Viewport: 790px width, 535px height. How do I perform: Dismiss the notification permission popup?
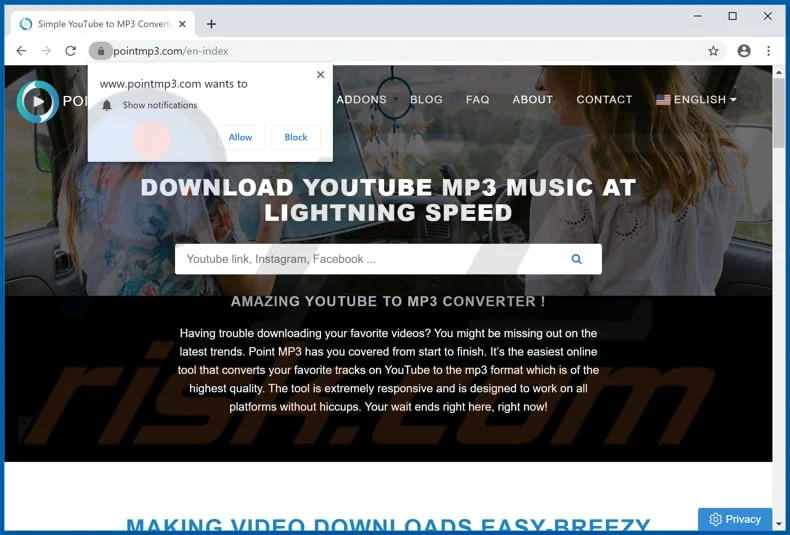[320, 75]
